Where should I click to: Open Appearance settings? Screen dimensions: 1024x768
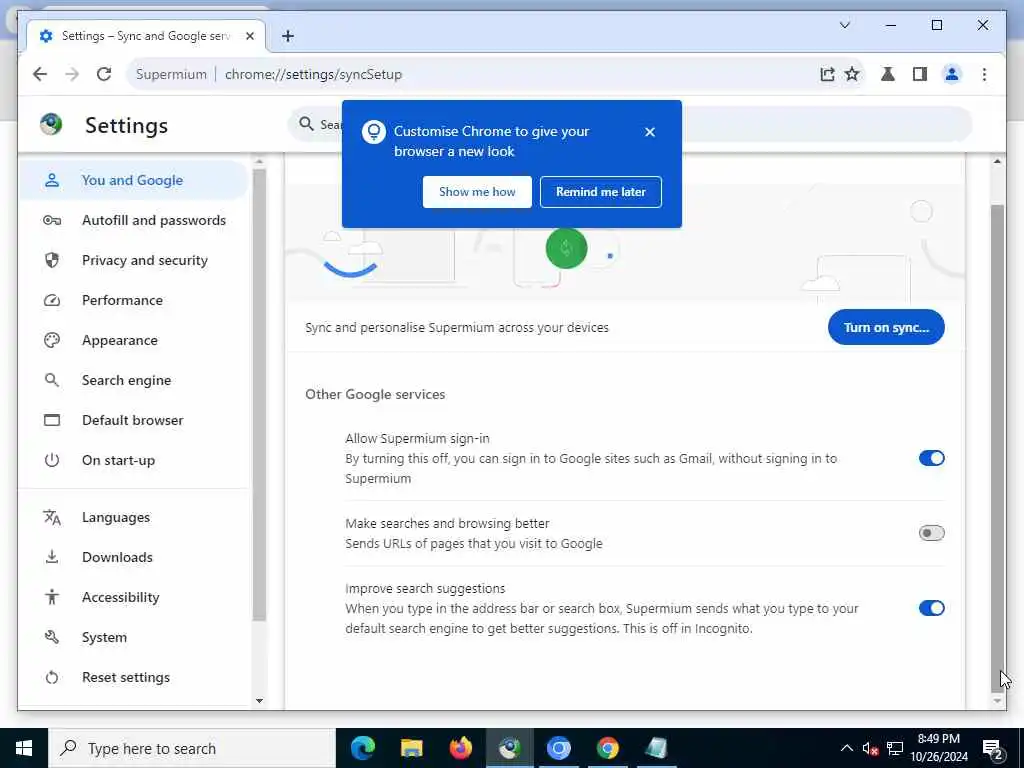[x=134, y=340]
